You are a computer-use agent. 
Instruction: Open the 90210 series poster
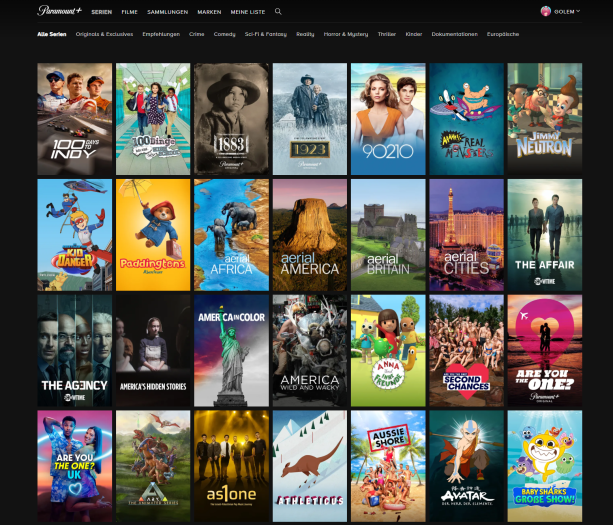388,119
